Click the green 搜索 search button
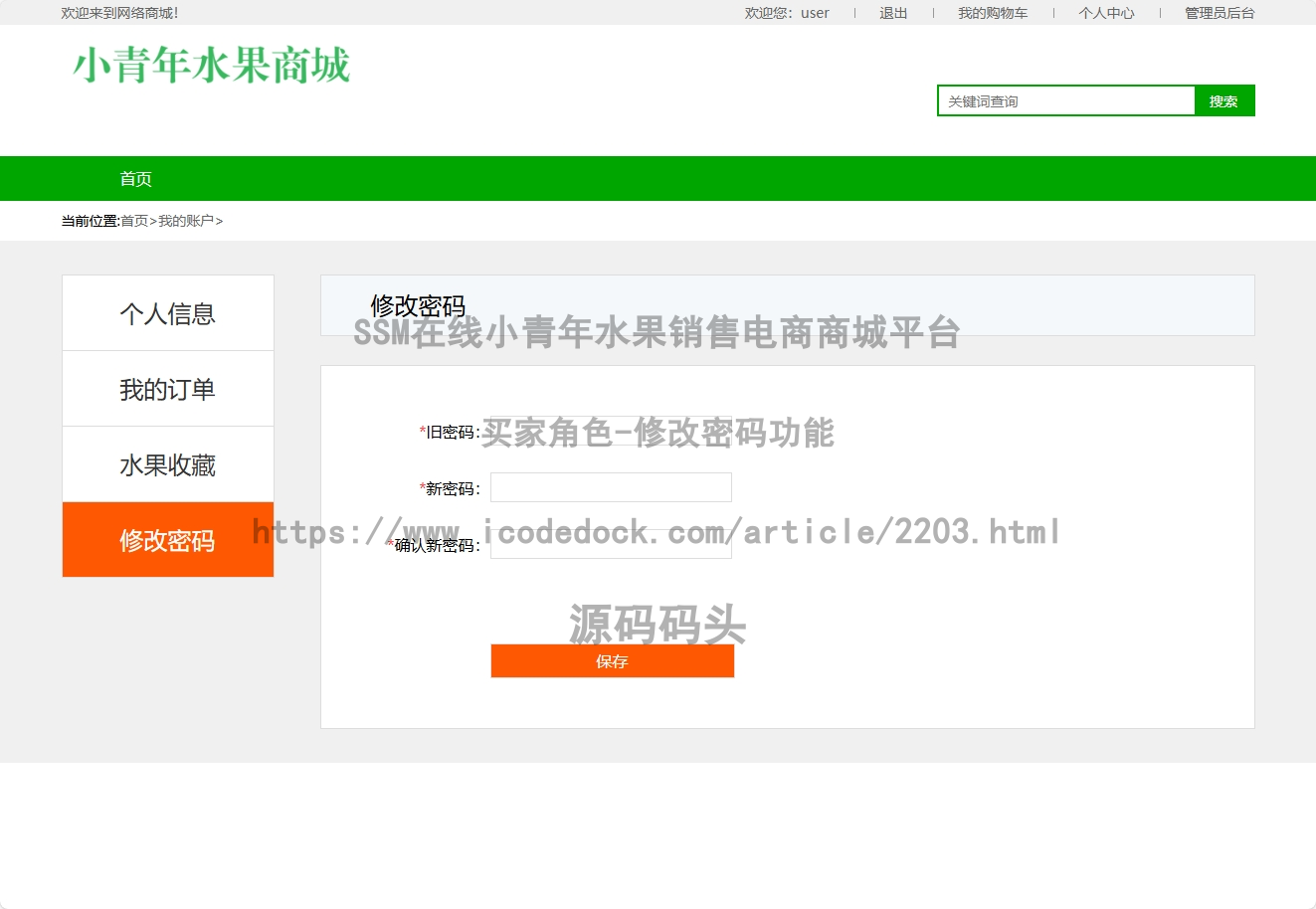Viewport: 1316px width, 909px height. coord(1224,100)
